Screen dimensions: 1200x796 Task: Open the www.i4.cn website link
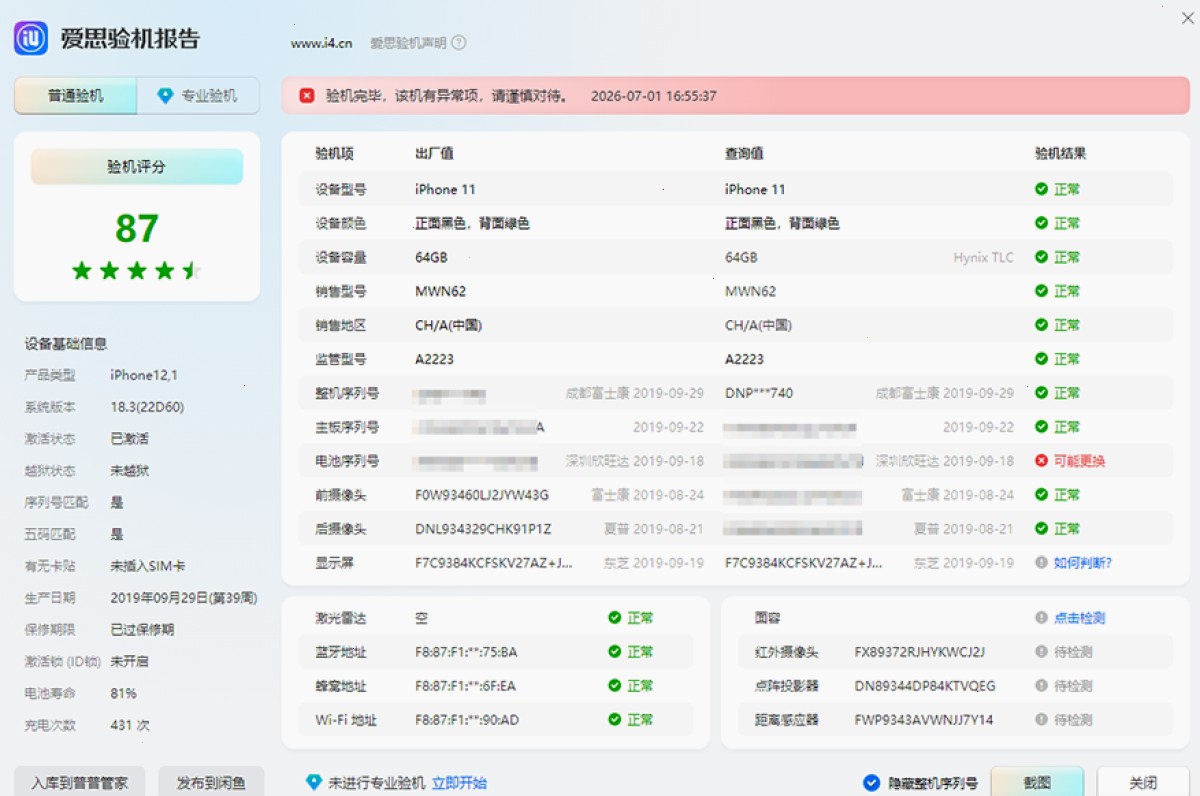pos(321,43)
